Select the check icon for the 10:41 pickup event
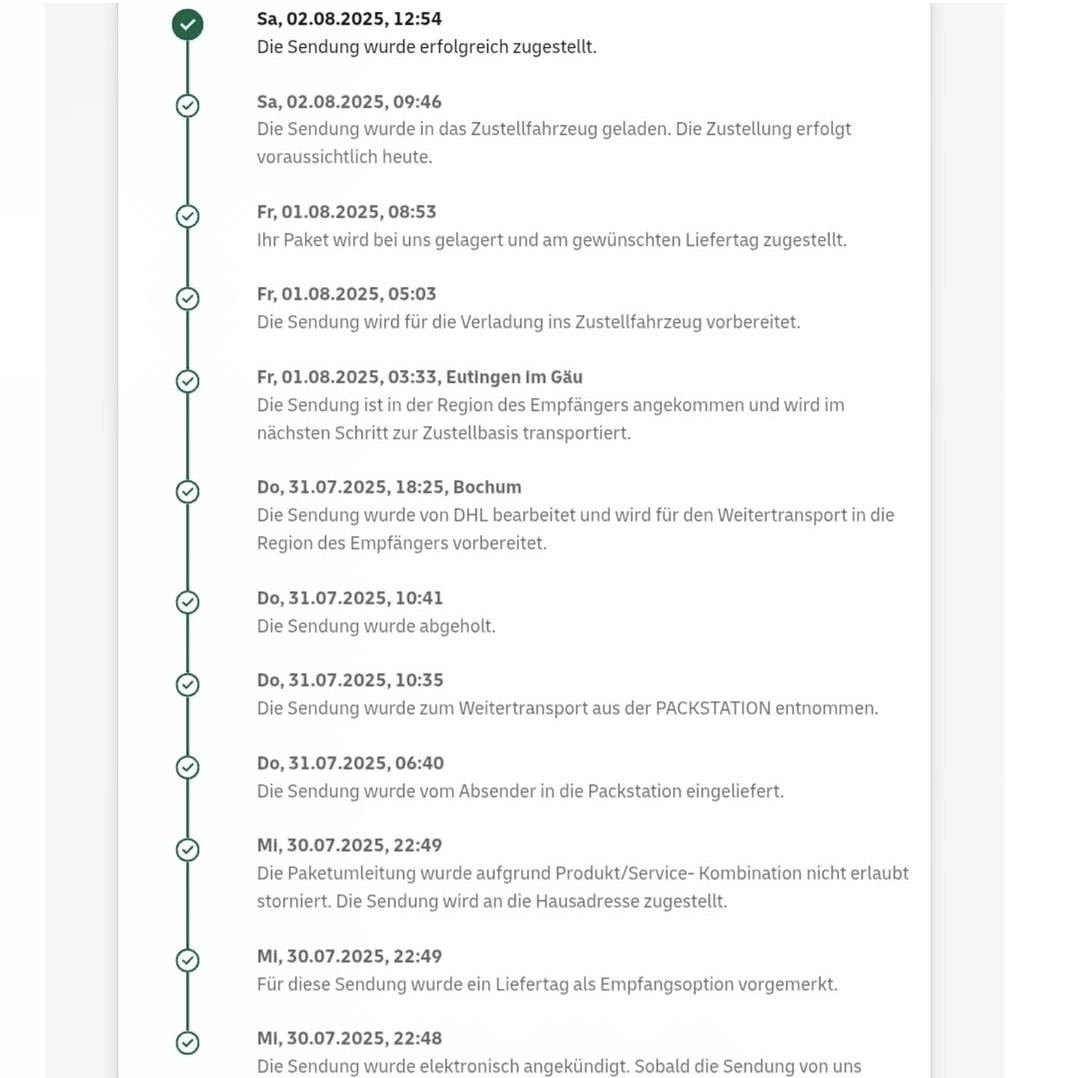 pyautogui.click(x=187, y=602)
